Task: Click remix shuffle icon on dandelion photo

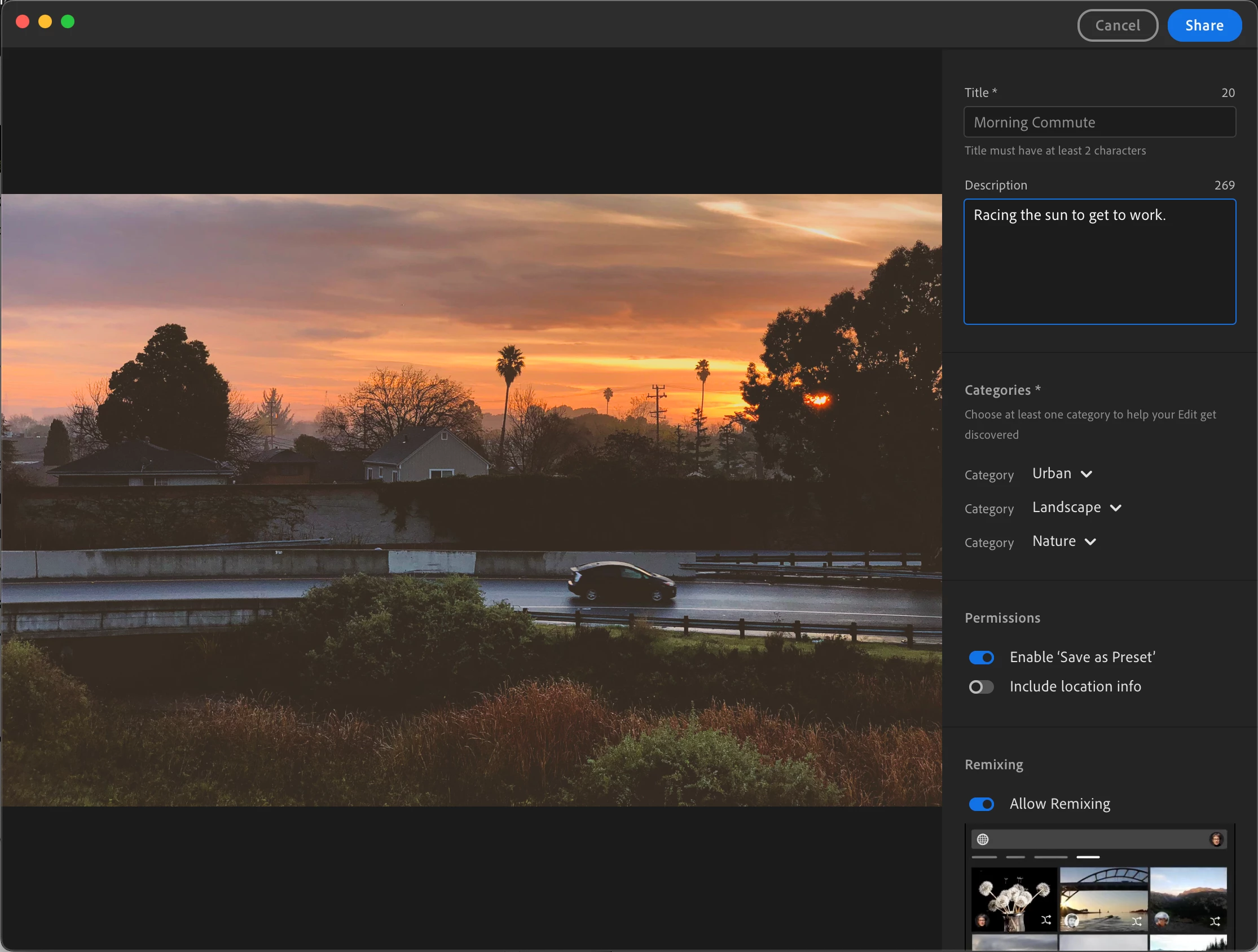Action: (1045, 920)
